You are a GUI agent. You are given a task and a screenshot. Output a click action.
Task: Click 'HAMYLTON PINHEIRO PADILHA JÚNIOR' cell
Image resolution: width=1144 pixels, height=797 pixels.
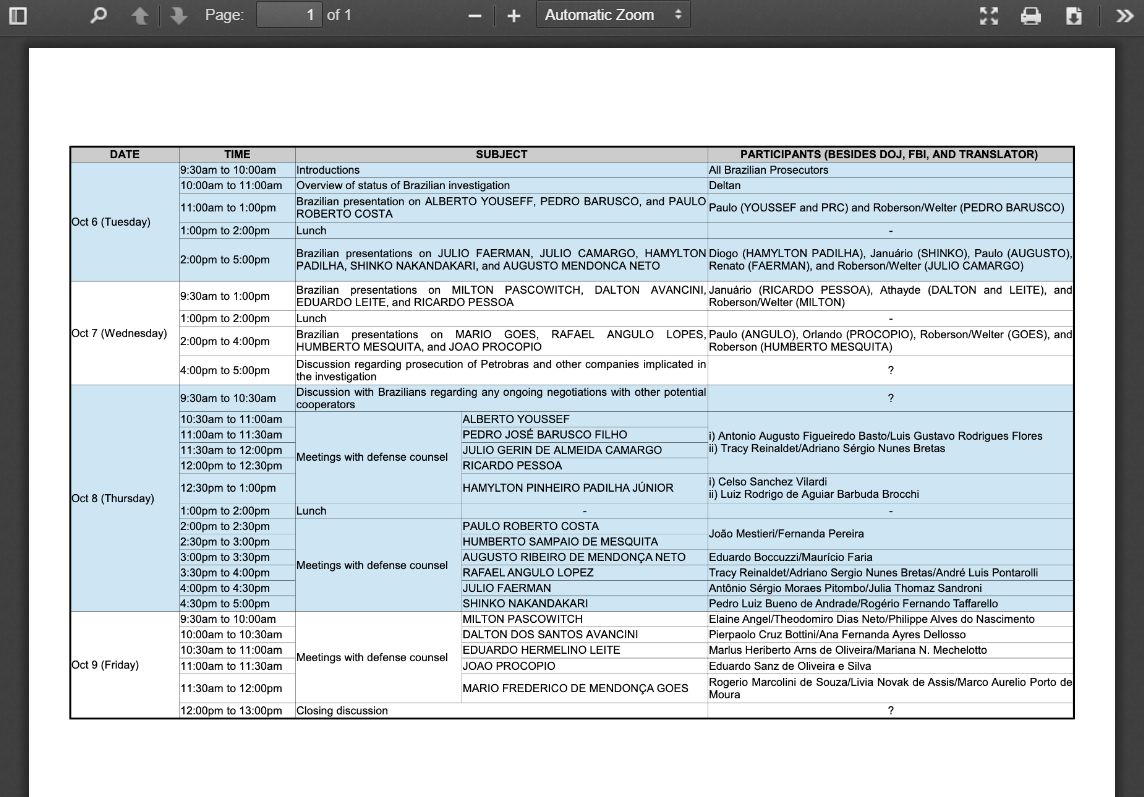[584, 488]
